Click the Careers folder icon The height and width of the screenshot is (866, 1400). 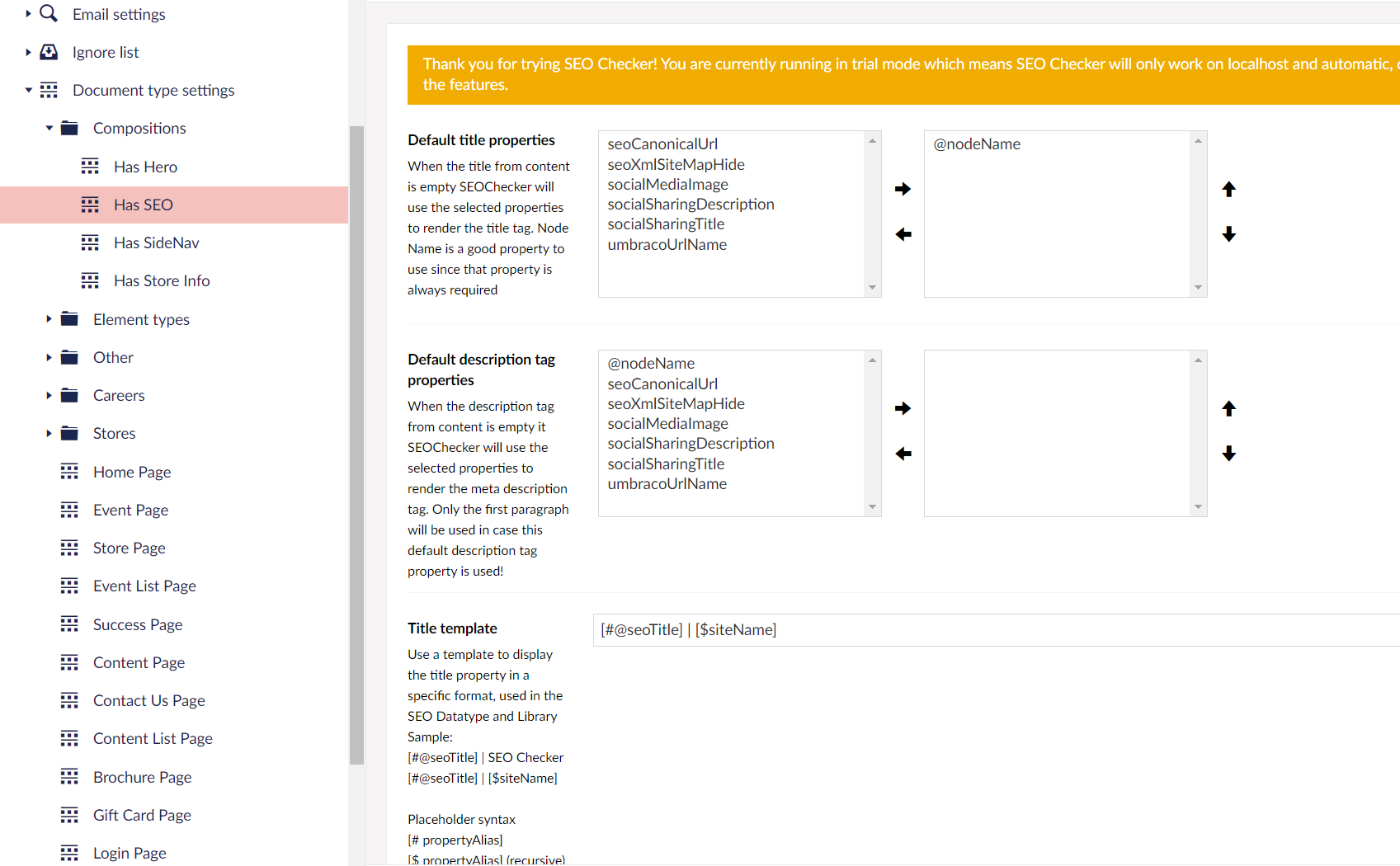coord(69,395)
